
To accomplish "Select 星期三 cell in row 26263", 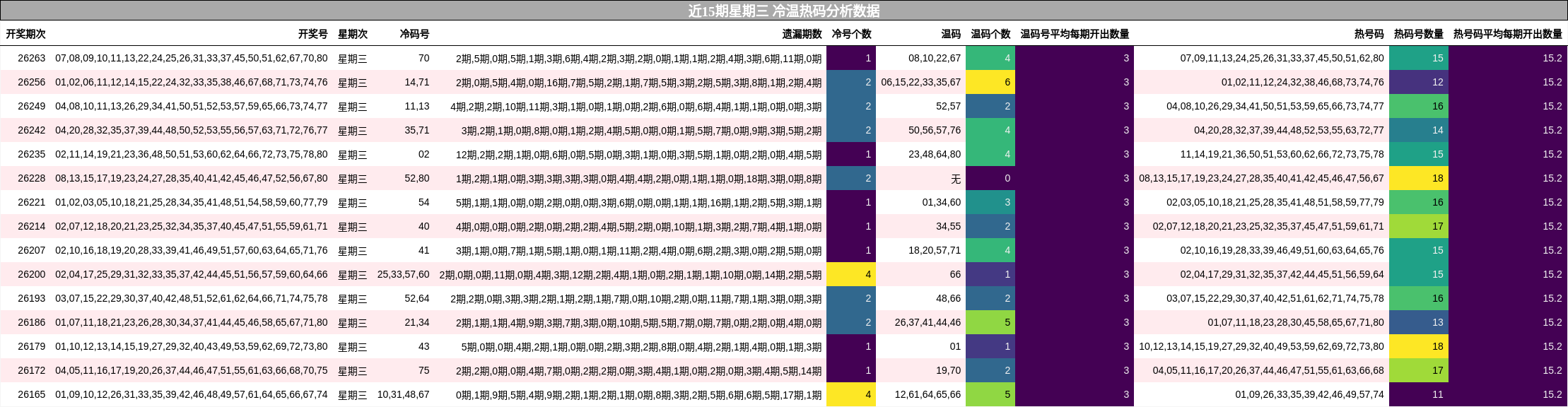I will [x=353, y=58].
